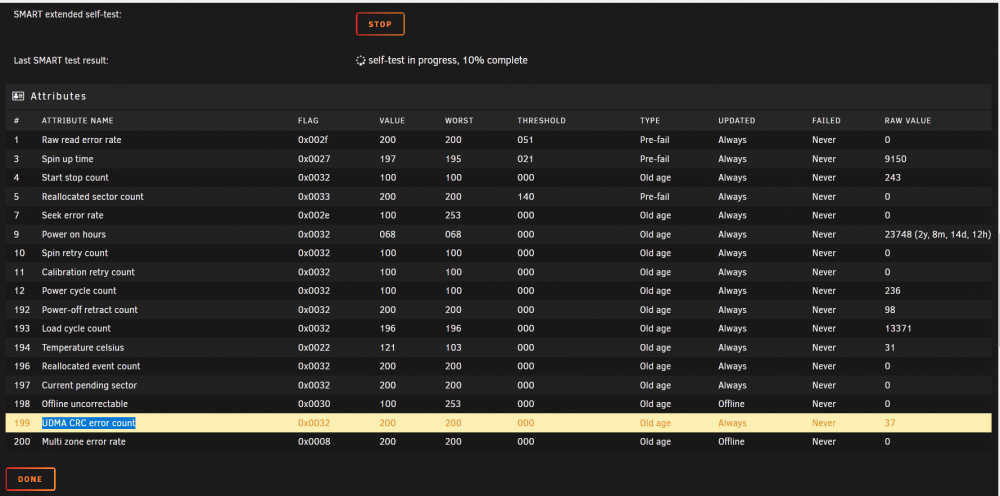
Task: Click flag 0x0022 in Temperature row
Action: tap(314, 347)
